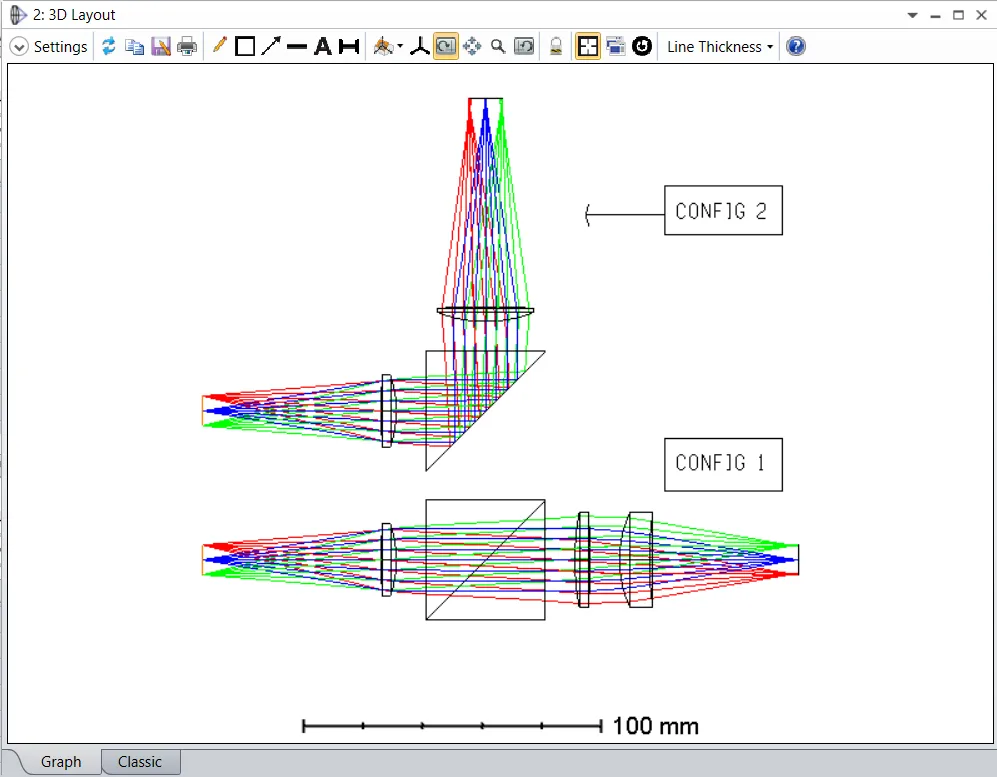Select the pencil annotation tool
The height and width of the screenshot is (777, 997).
click(220, 46)
